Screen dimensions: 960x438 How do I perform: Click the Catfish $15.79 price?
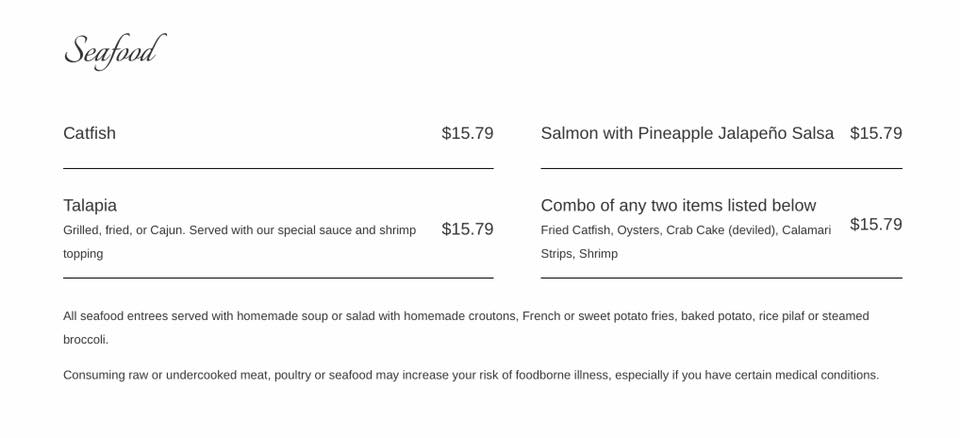[x=467, y=133]
